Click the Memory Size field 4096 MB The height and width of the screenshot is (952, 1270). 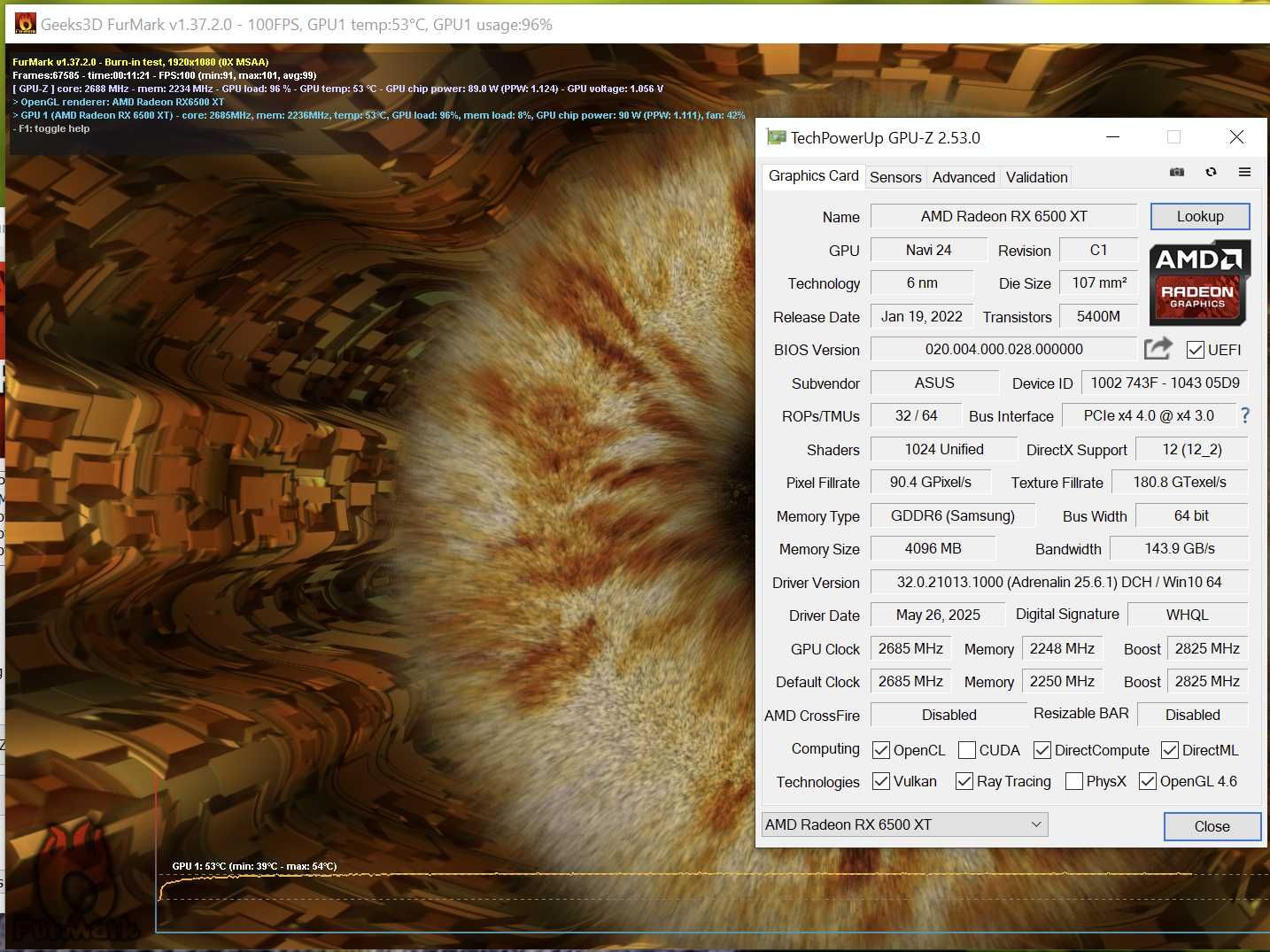coord(933,548)
